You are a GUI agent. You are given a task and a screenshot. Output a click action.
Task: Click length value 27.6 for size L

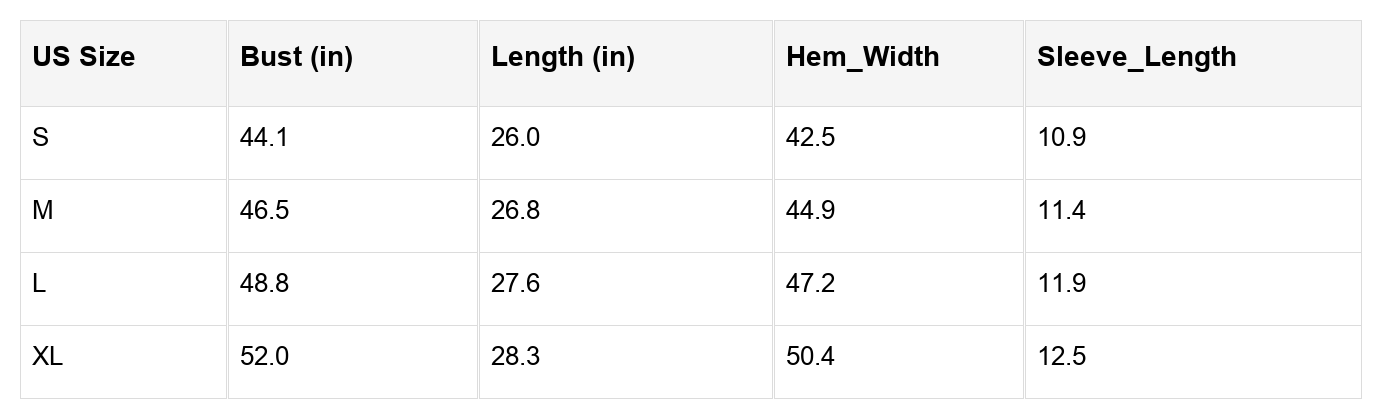pos(515,283)
